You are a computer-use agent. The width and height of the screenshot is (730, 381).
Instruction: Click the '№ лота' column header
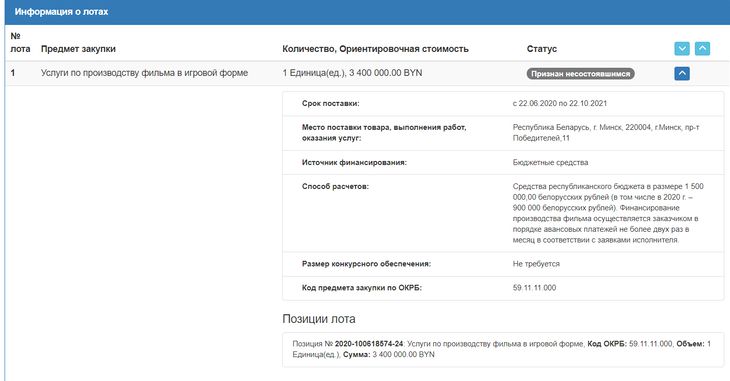coord(20,42)
